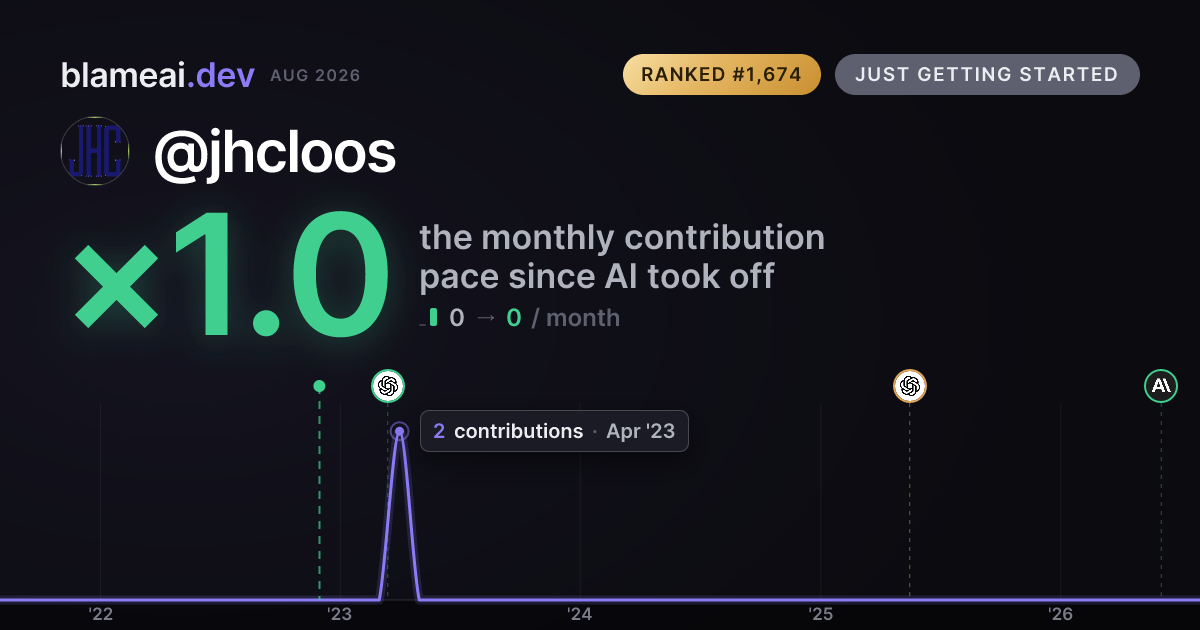Click the JHC profile avatar
This screenshot has width=1200, height=630.
[x=95, y=151]
